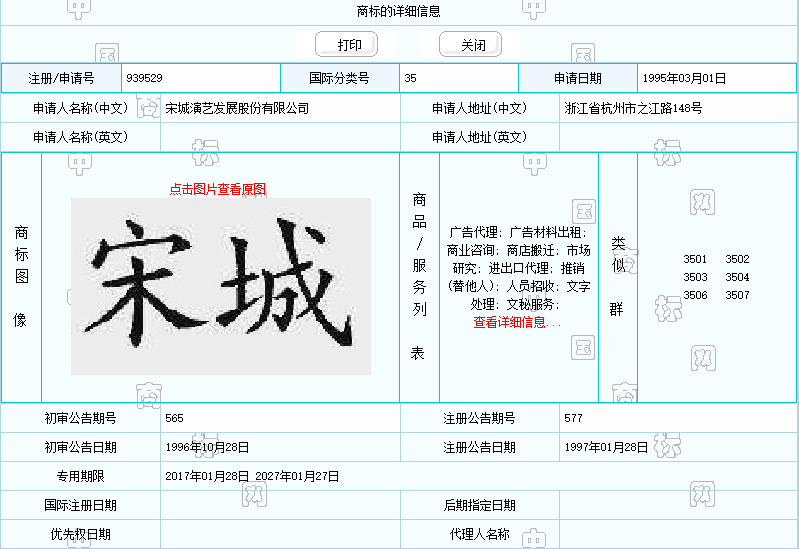Click the 专用期限 label
Screen dimensions: 799x549
[x=81, y=476]
